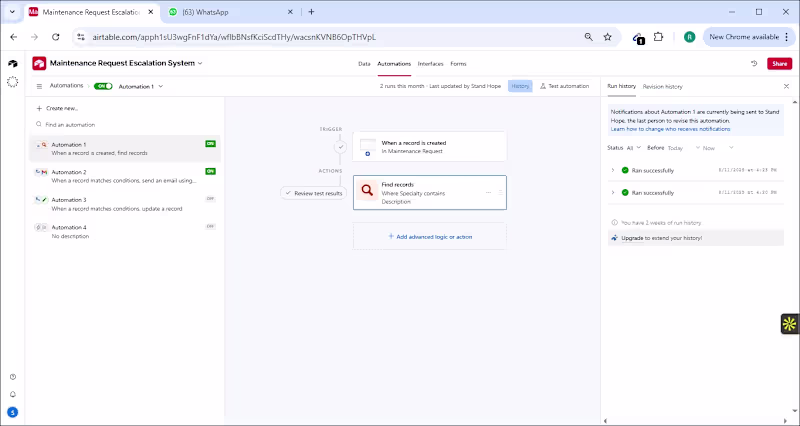The image size is (800, 426).
Task: Click the three-dot menu on Find records
Action: coord(488,192)
